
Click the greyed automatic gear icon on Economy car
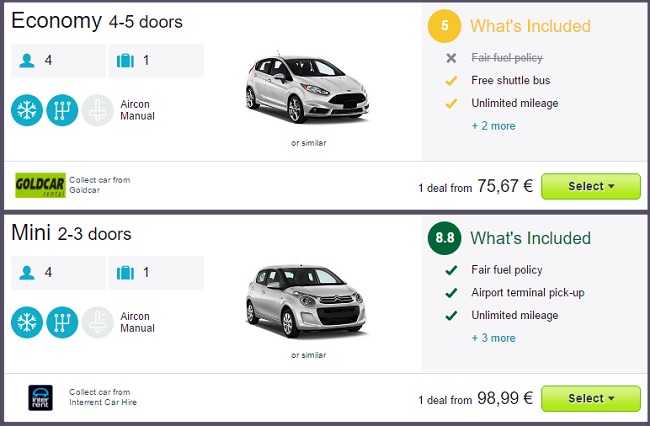tap(97, 110)
